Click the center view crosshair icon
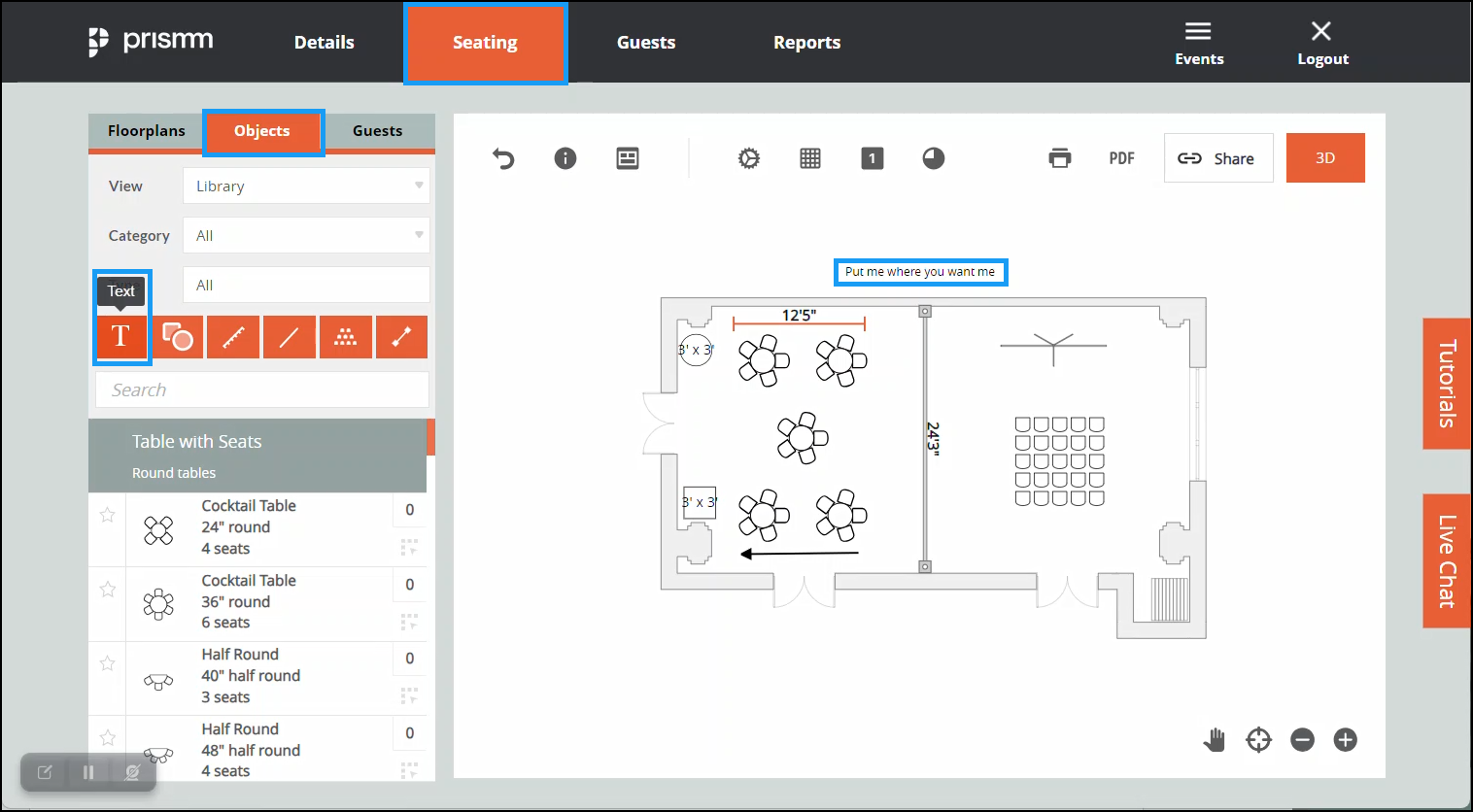This screenshot has width=1473, height=812. pos(1259,740)
